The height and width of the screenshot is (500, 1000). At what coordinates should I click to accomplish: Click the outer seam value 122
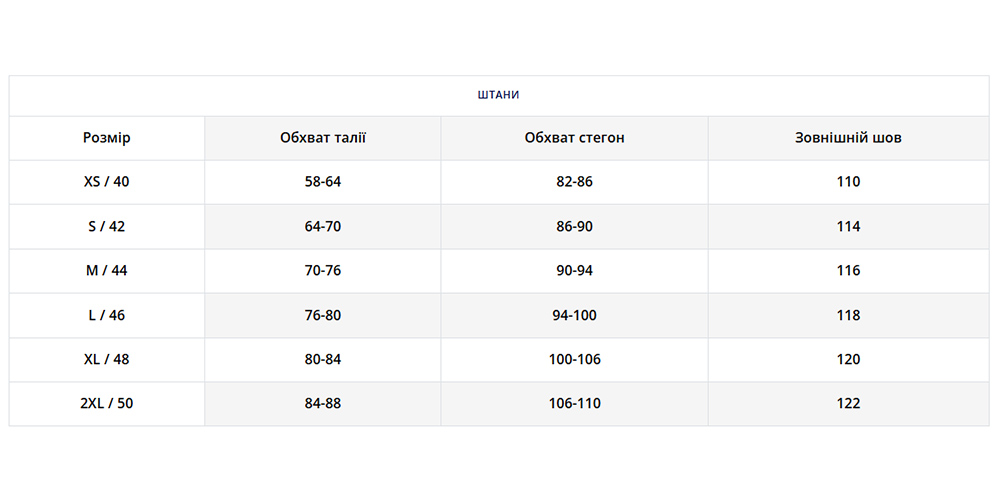pyautogui.click(x=848, y=404)
